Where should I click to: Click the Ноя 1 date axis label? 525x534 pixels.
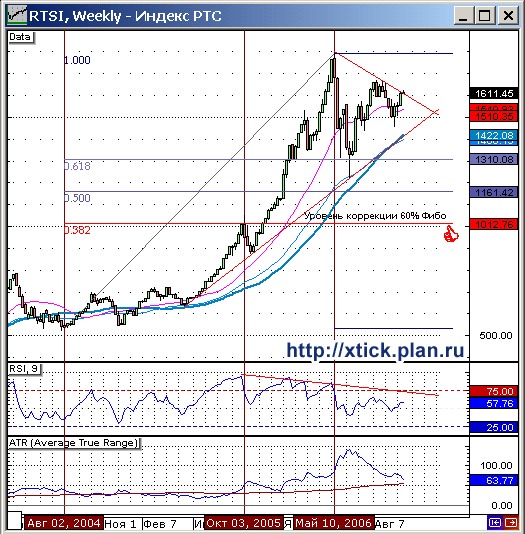coord(120,524)
